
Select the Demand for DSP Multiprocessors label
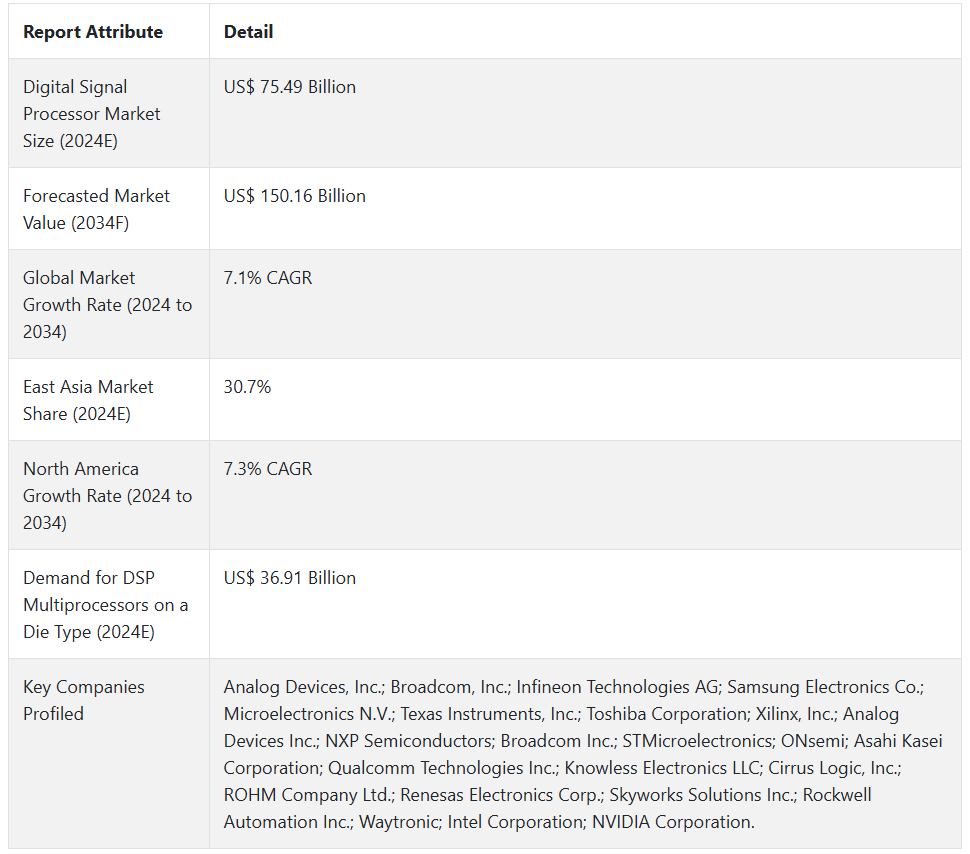[105, 604]
